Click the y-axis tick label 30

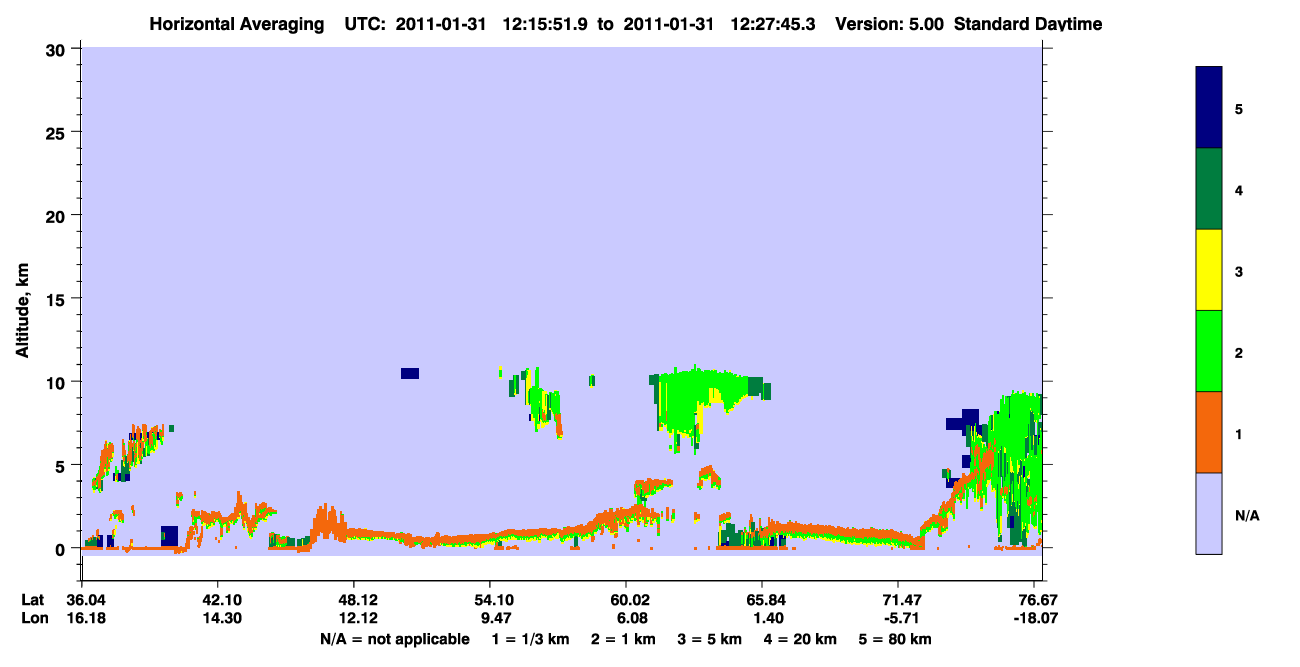click(x=58, y=49)
